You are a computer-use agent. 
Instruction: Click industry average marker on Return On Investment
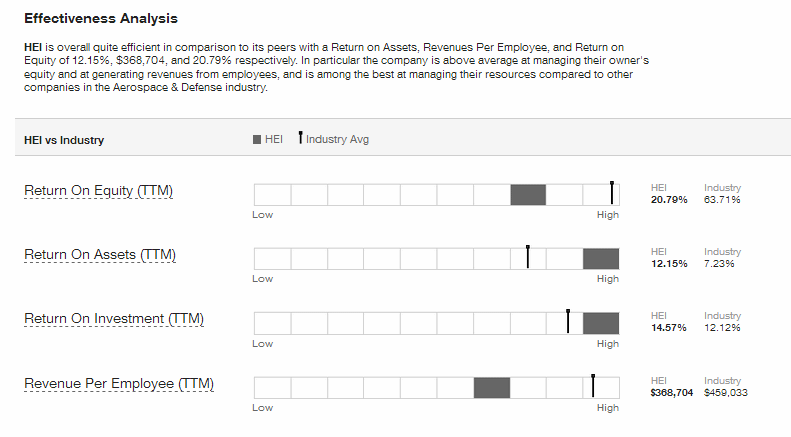click(568, 321)
